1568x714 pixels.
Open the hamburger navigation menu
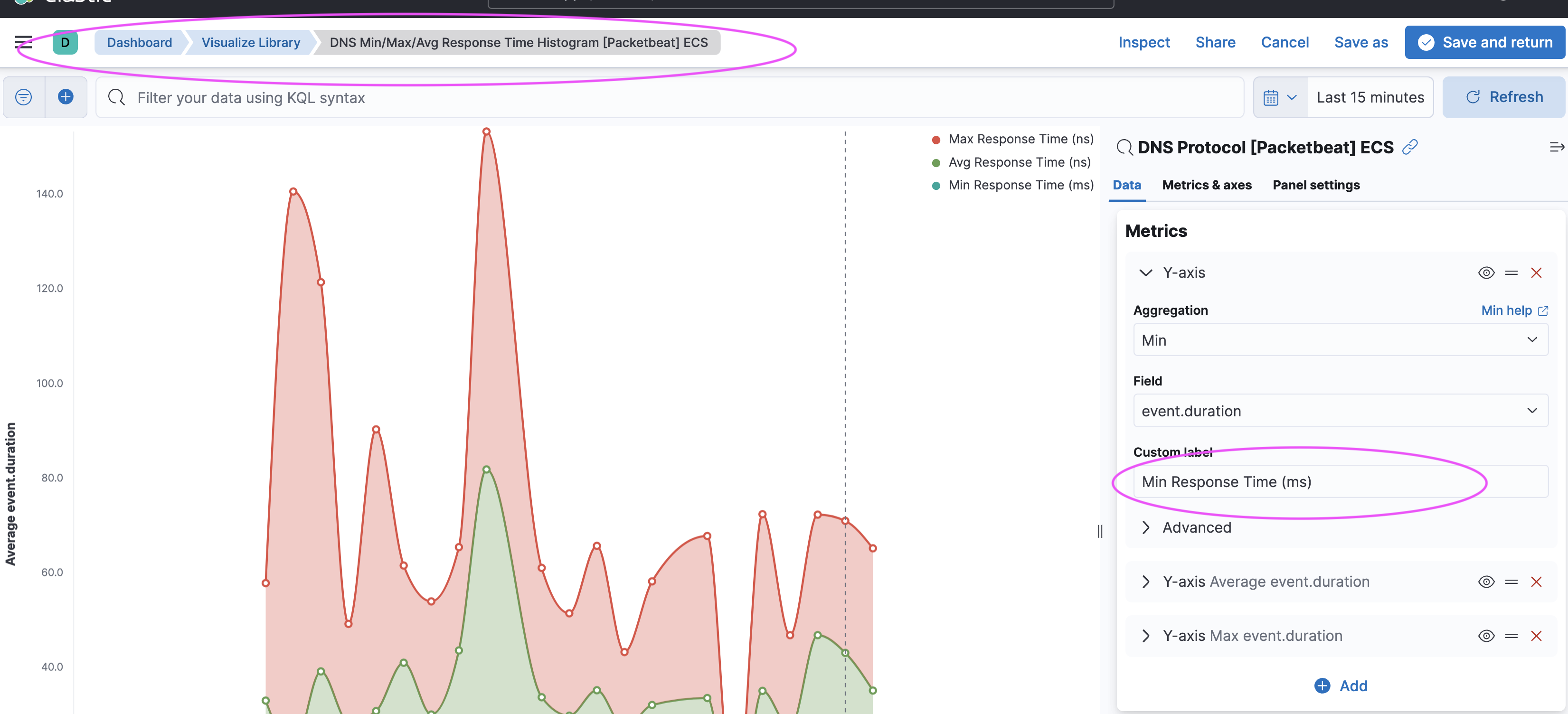coord(23,42)
